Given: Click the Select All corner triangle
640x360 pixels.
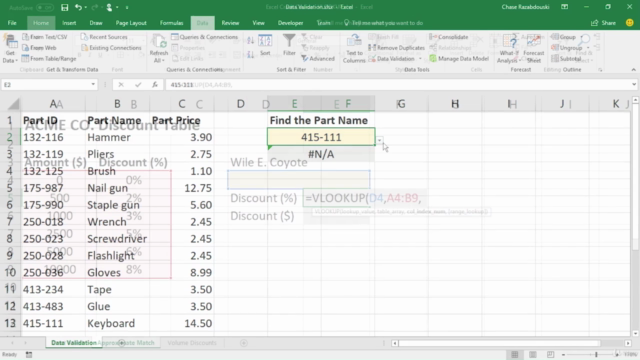Looking at the screenshot, I should pos(13,104).
